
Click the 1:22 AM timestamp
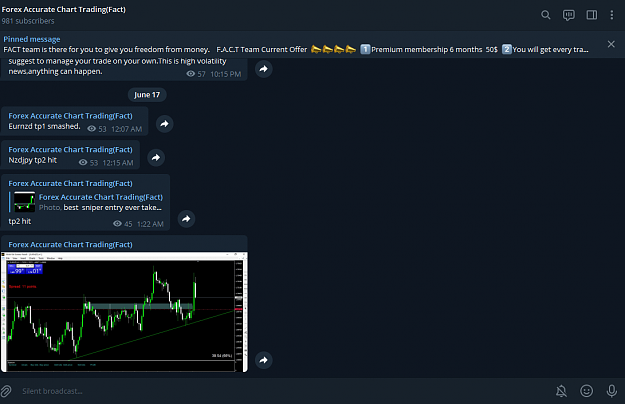tap(150, 224)
